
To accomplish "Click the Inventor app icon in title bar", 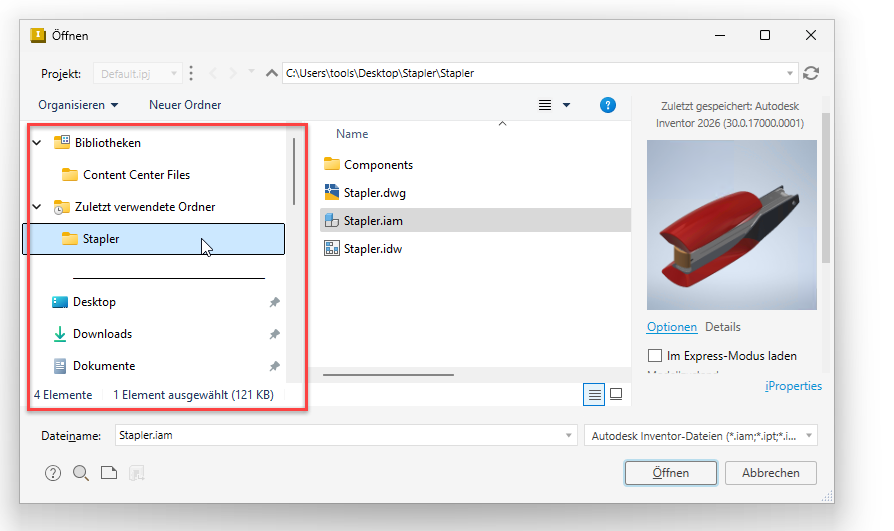I will tap(38, 35).
